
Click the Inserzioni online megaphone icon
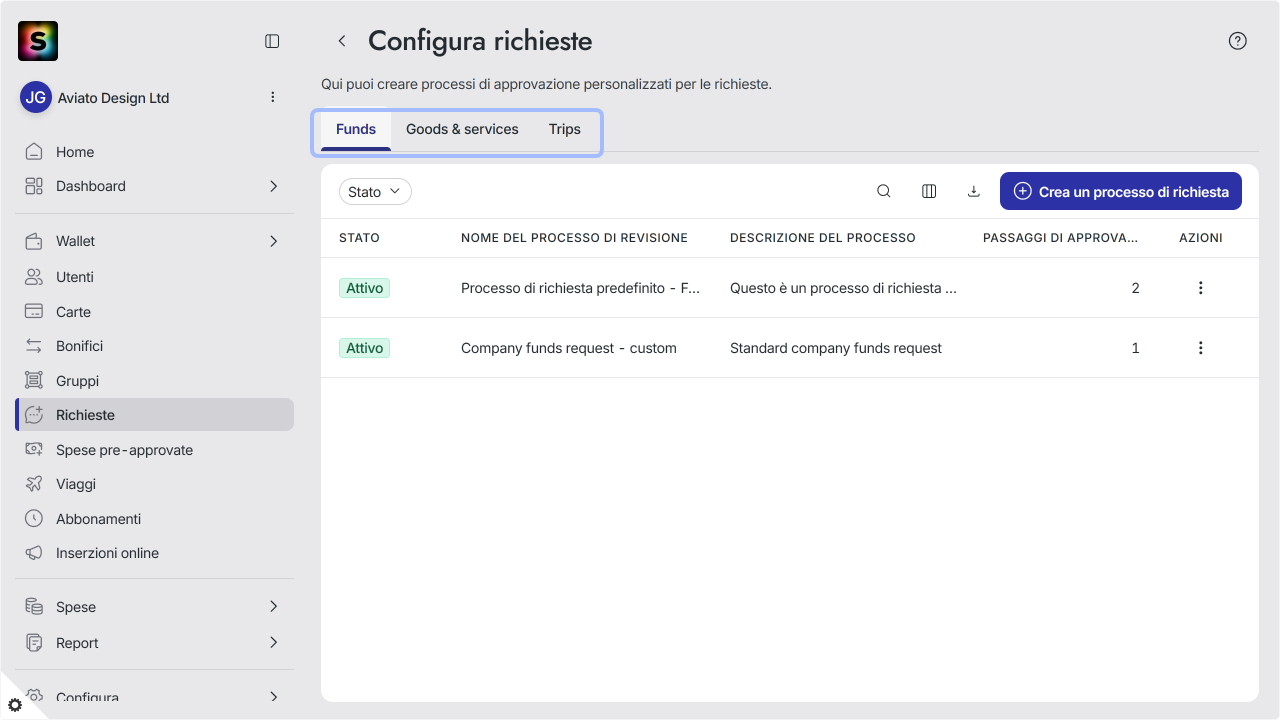(x=34, y=553)
